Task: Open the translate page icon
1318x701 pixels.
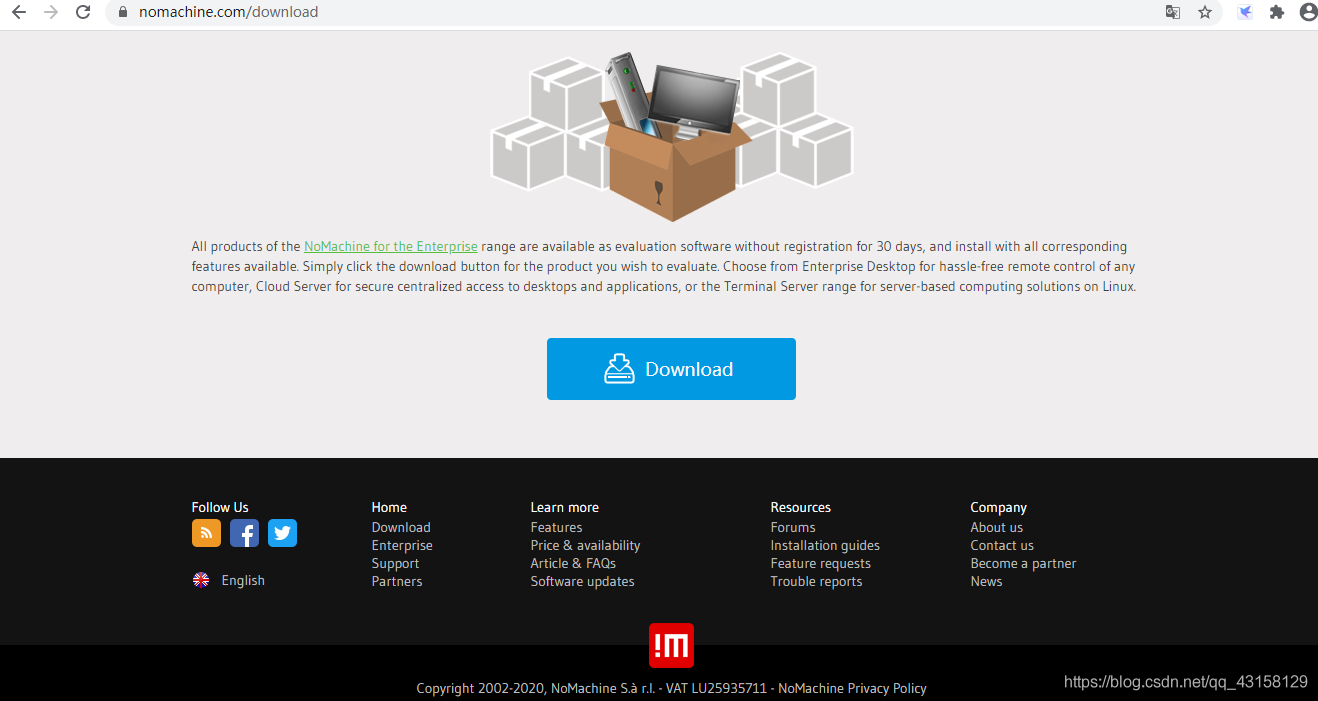Action: click(1173, 12)
